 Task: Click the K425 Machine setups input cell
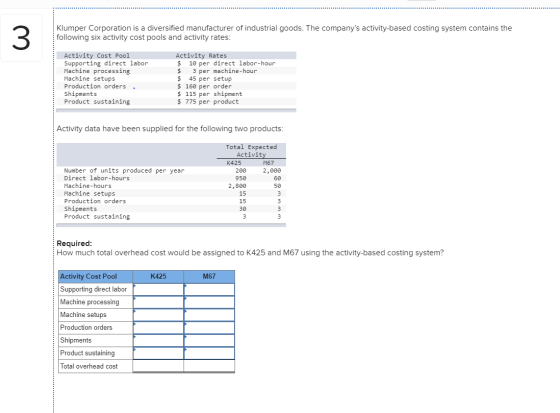pos(158,315)
